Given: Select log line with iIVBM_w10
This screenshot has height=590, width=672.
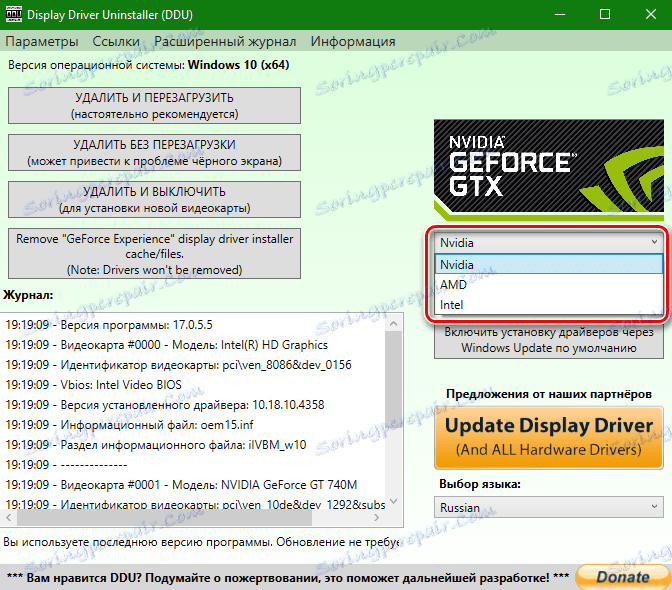Looking at the screenshot, I should pyautogui.click(x=156, y=445).
